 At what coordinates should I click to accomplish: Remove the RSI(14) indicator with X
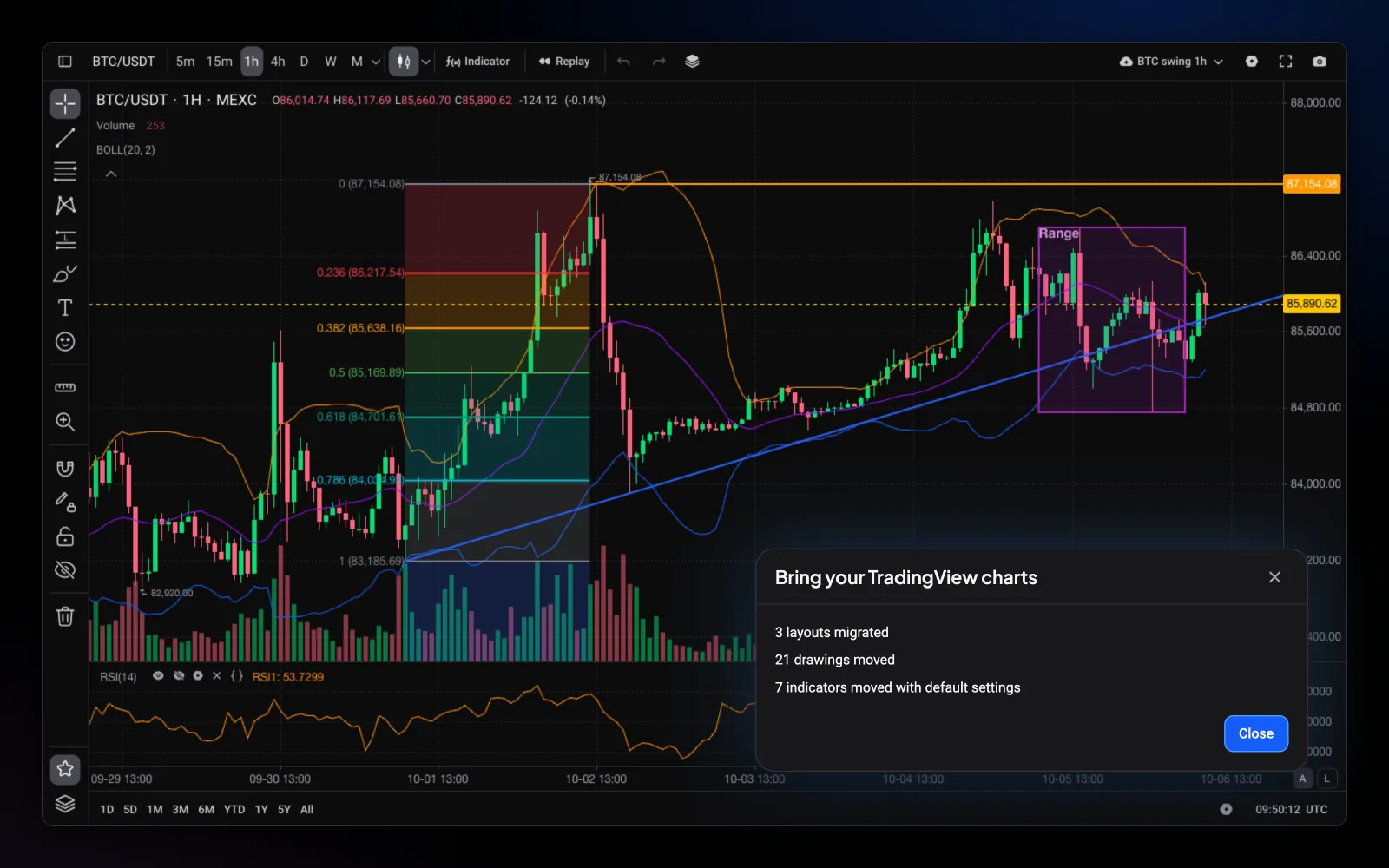[x=216, y=676]
